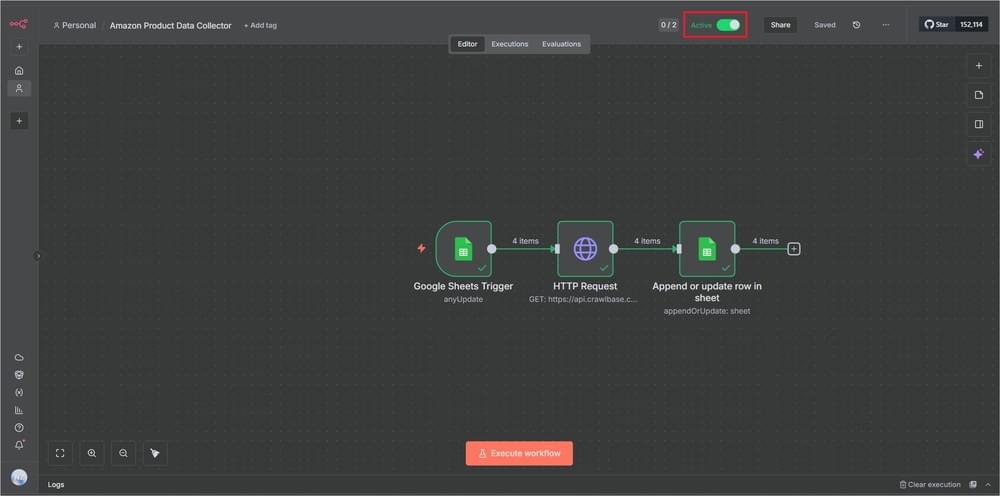
Task: Click the plus connector after last node
Action: [794, 249]
